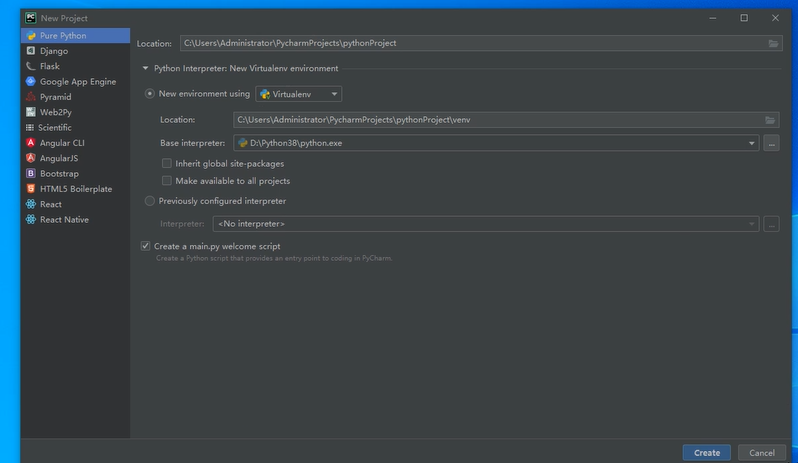Minimize the New Project window
The height and width of the screenshot is (463, 798).
coord(712,18)
